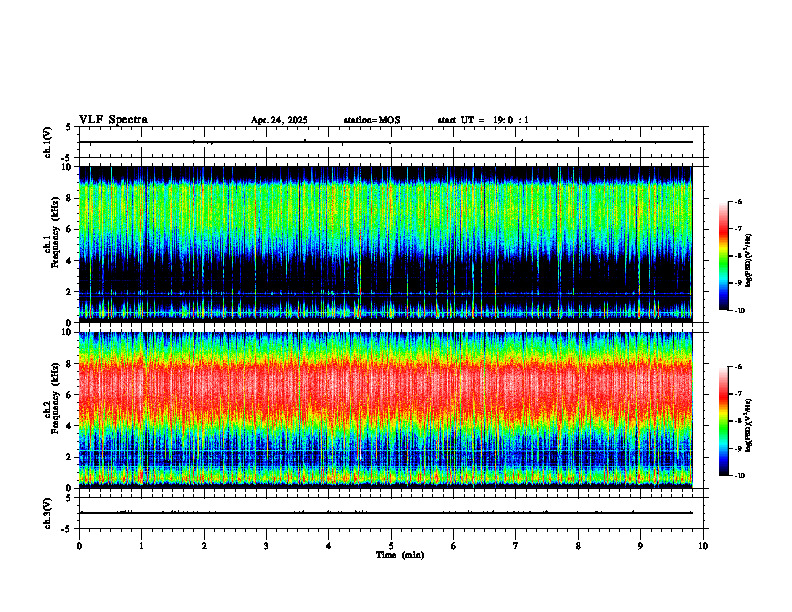Click the time axis tick label "7"
Viewport: 792px width, 612px height.
pos(516,546)
